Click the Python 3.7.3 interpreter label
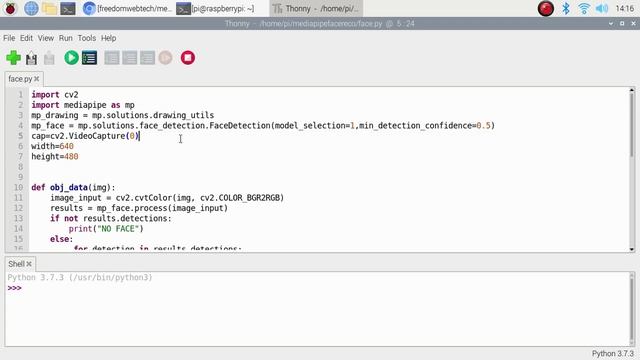This screenshot has height=360, width=640. click(613, 353)
